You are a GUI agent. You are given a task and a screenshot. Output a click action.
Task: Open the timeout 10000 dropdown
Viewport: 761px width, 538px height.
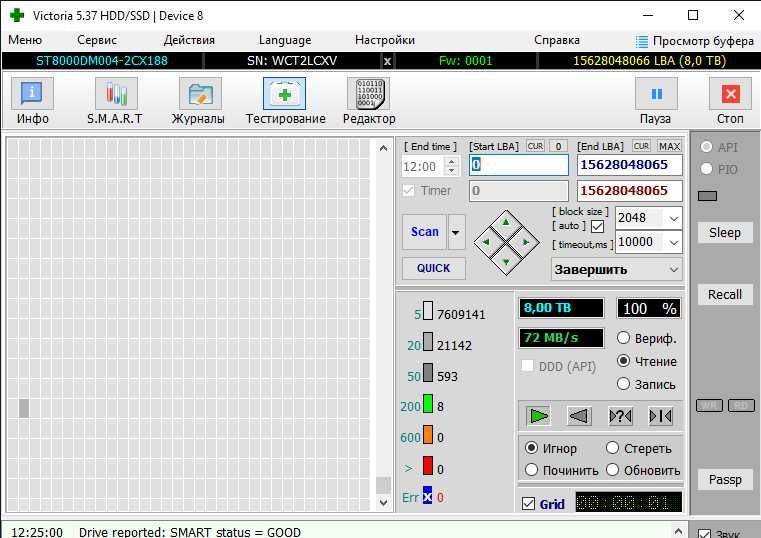674,242
